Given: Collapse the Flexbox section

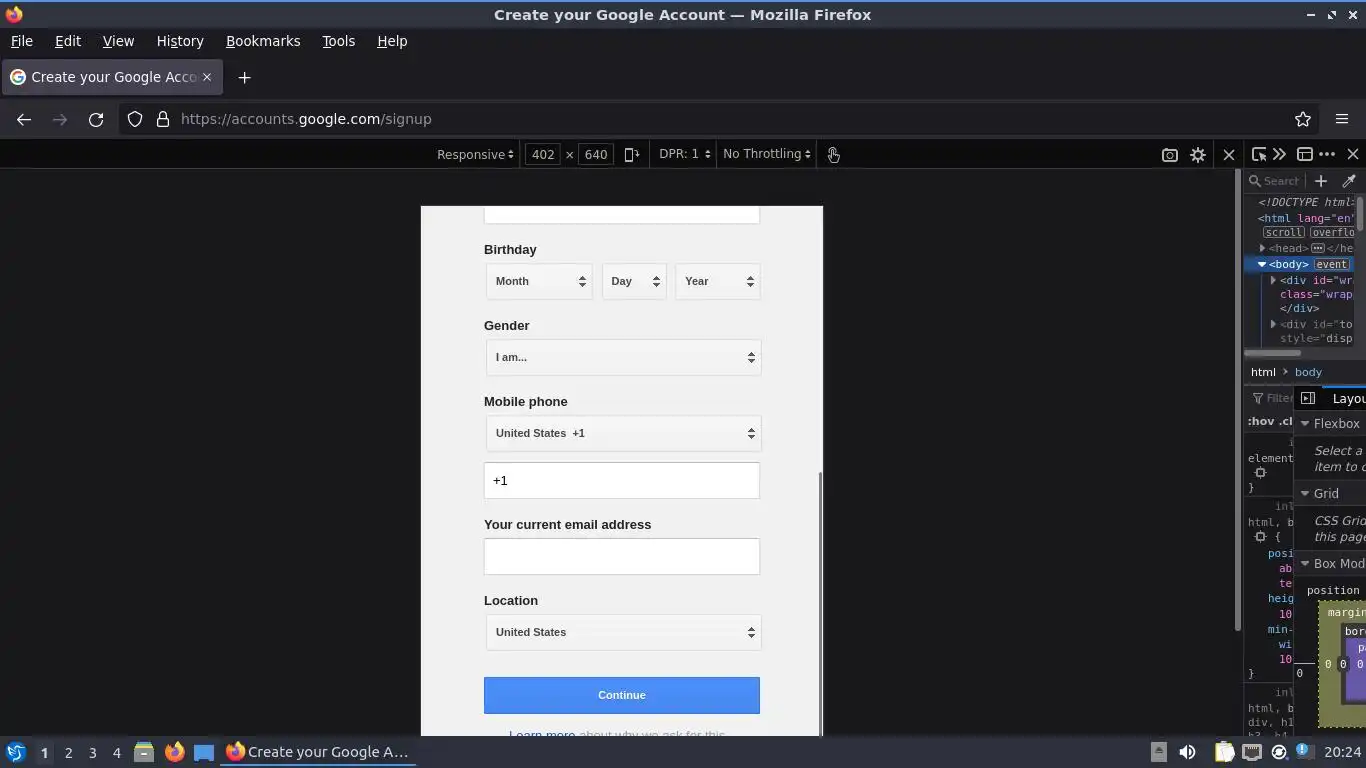Looking at the screenshot, I should 1305,424.
